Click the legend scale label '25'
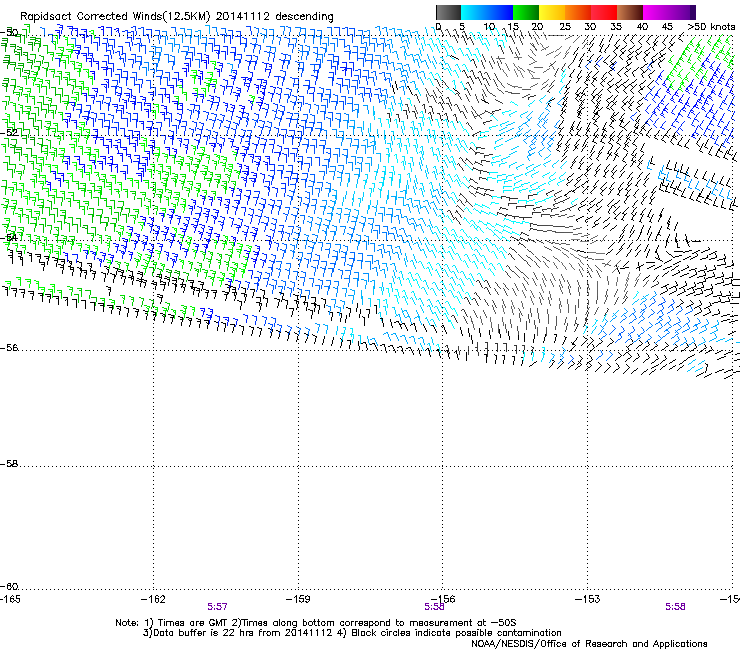This screenshot has width=740, height=650. [565, 27]
